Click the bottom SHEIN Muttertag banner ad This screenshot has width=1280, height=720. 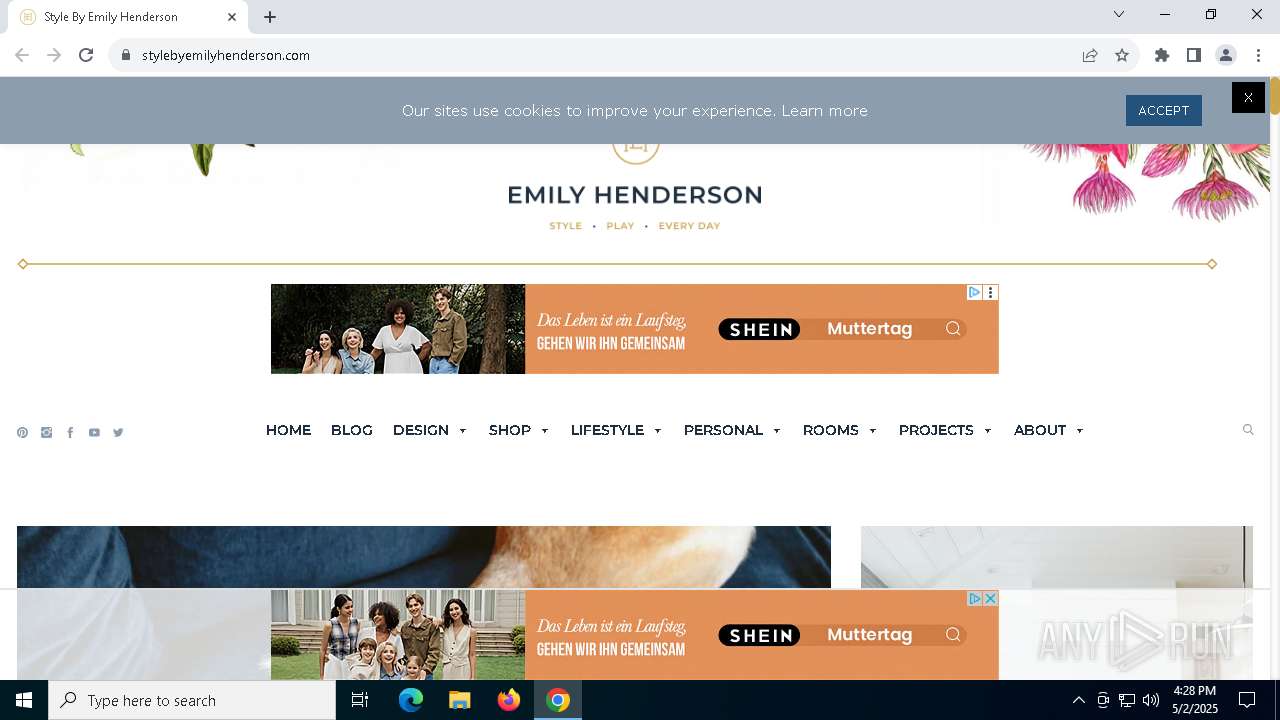click(634, 635)
